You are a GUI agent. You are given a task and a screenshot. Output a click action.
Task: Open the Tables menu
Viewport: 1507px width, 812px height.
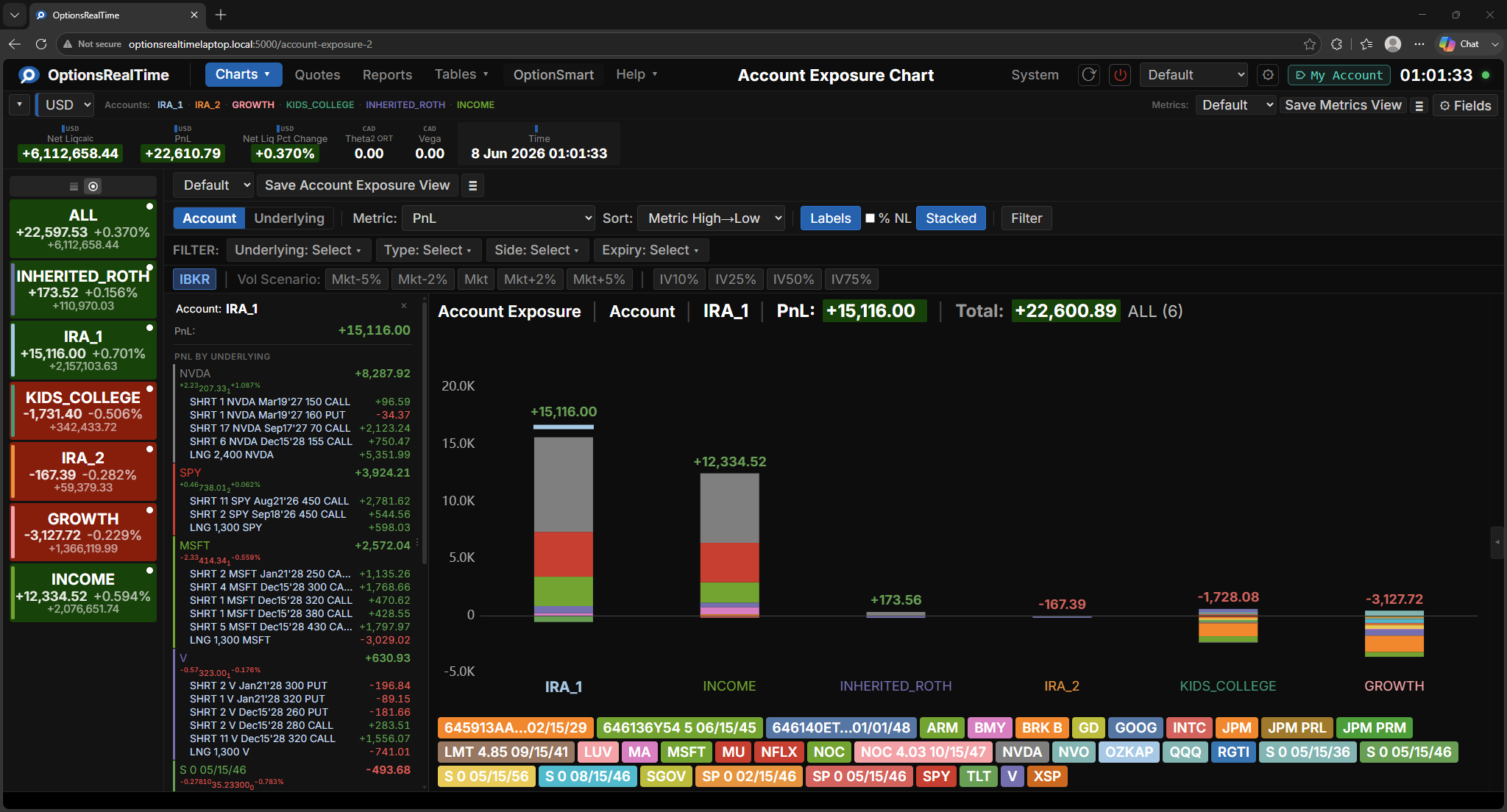(x=461, y=74)
